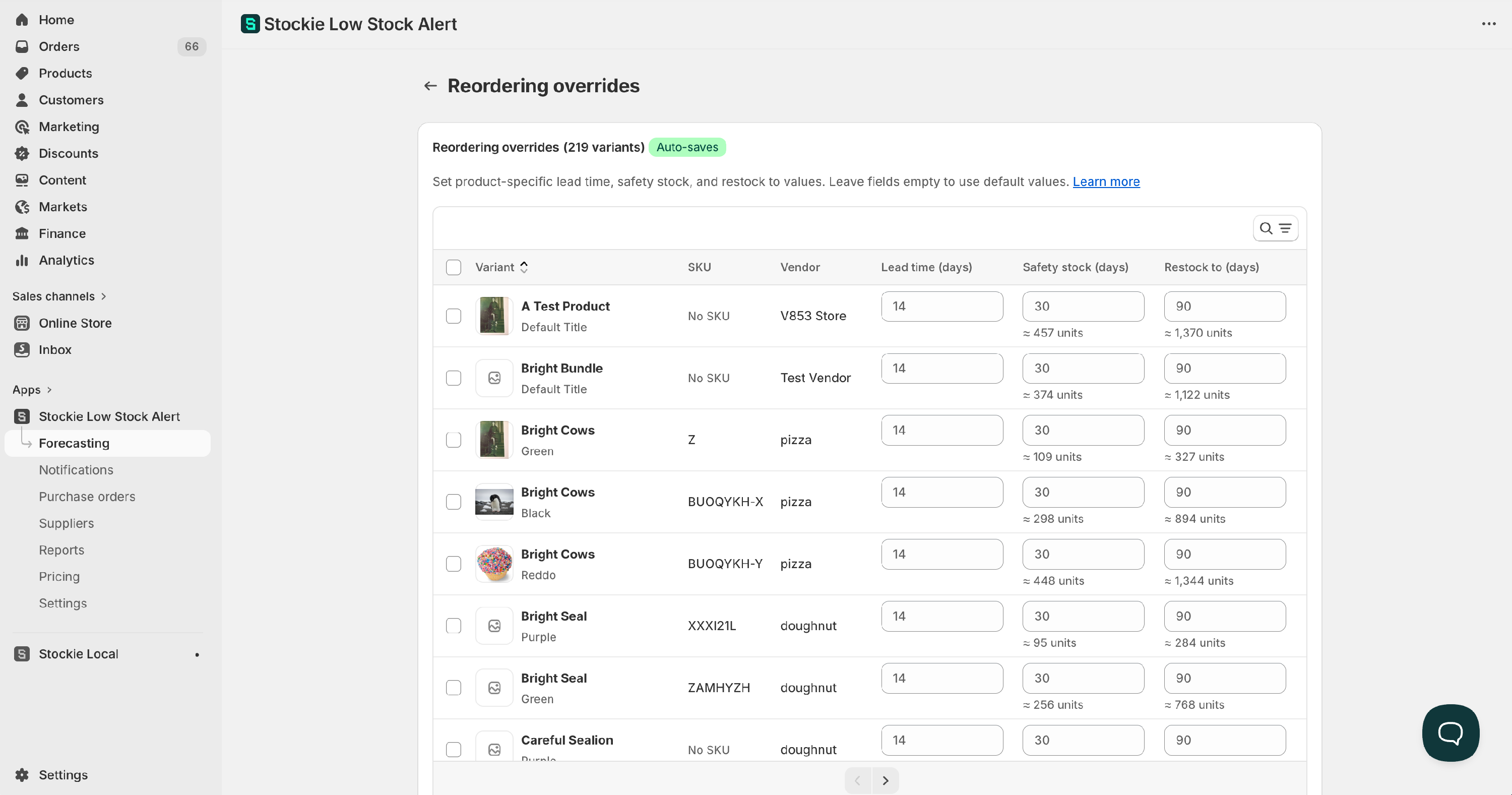Viewport: 1512px width, 795px height.
Task: Click the Stockie app logo in header
Action: point(250,24)
